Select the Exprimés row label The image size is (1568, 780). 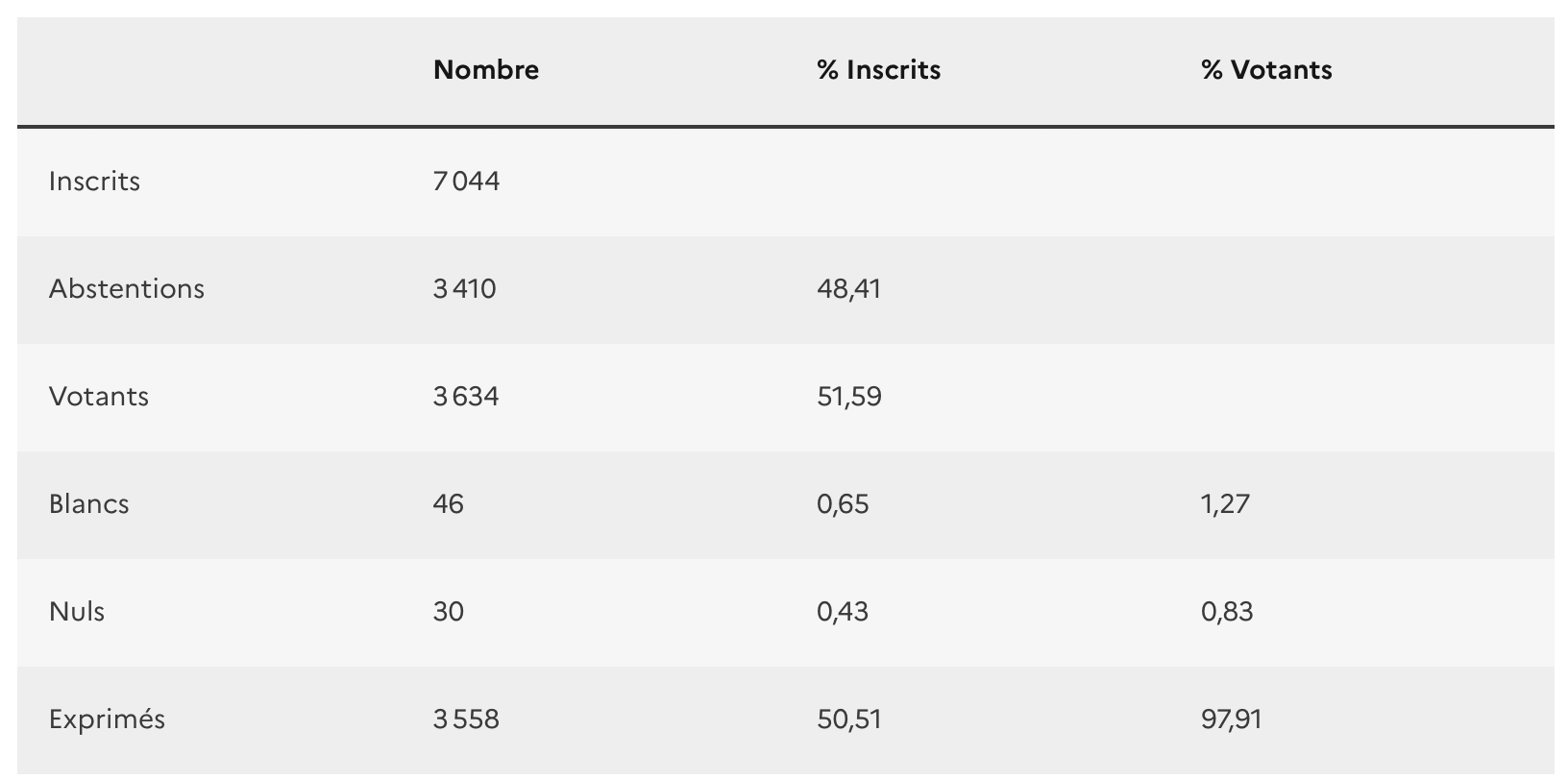[x=107, y=719]
